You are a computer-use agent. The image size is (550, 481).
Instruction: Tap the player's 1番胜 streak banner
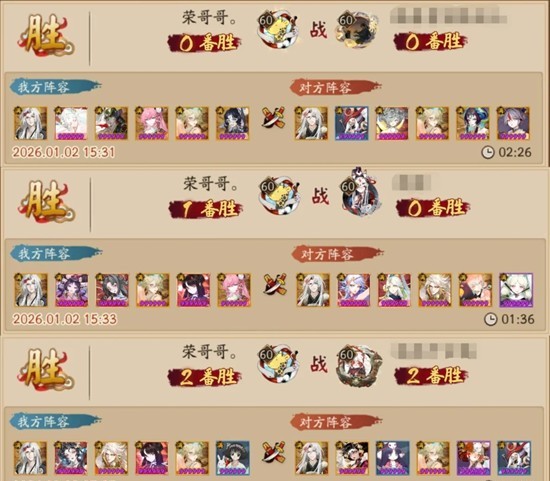pos(205,209)
